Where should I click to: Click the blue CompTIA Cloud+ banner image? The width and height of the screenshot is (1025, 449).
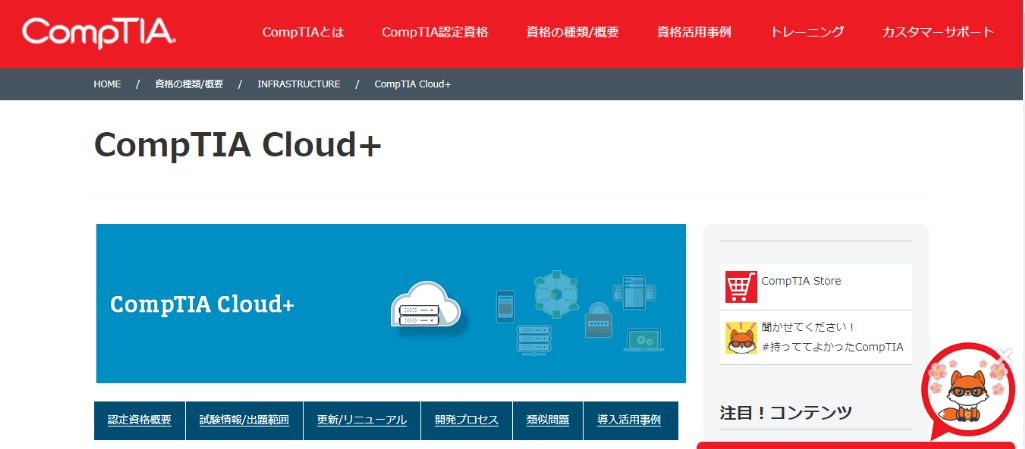391,303
